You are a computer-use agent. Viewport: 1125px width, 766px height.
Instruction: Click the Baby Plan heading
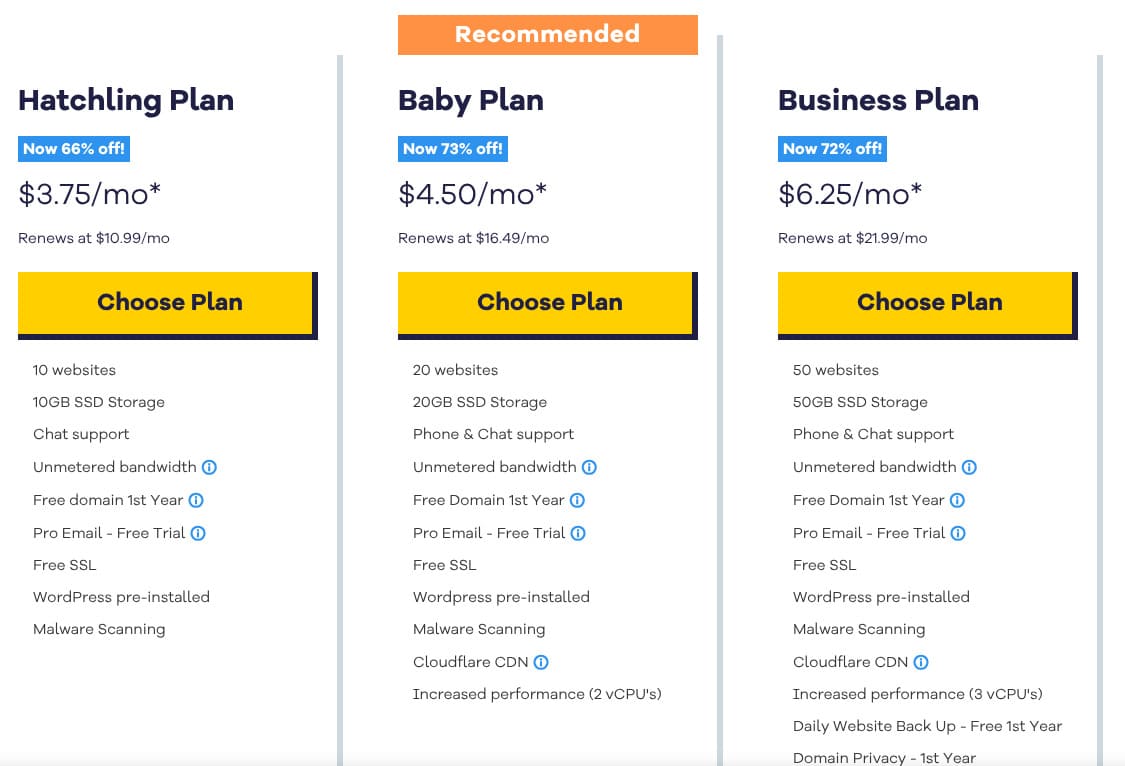click(471, 100)
